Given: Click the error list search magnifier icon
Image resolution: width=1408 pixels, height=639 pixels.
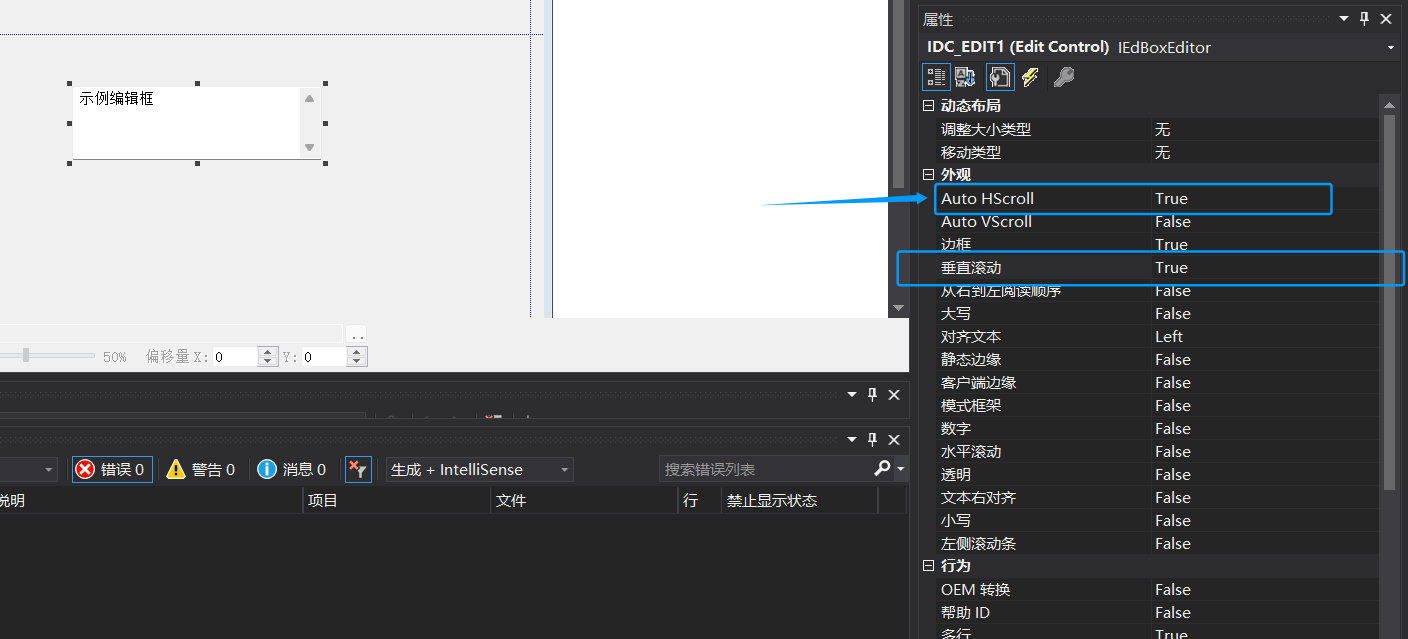Looking at the screenshot, I should click(881, 468).
